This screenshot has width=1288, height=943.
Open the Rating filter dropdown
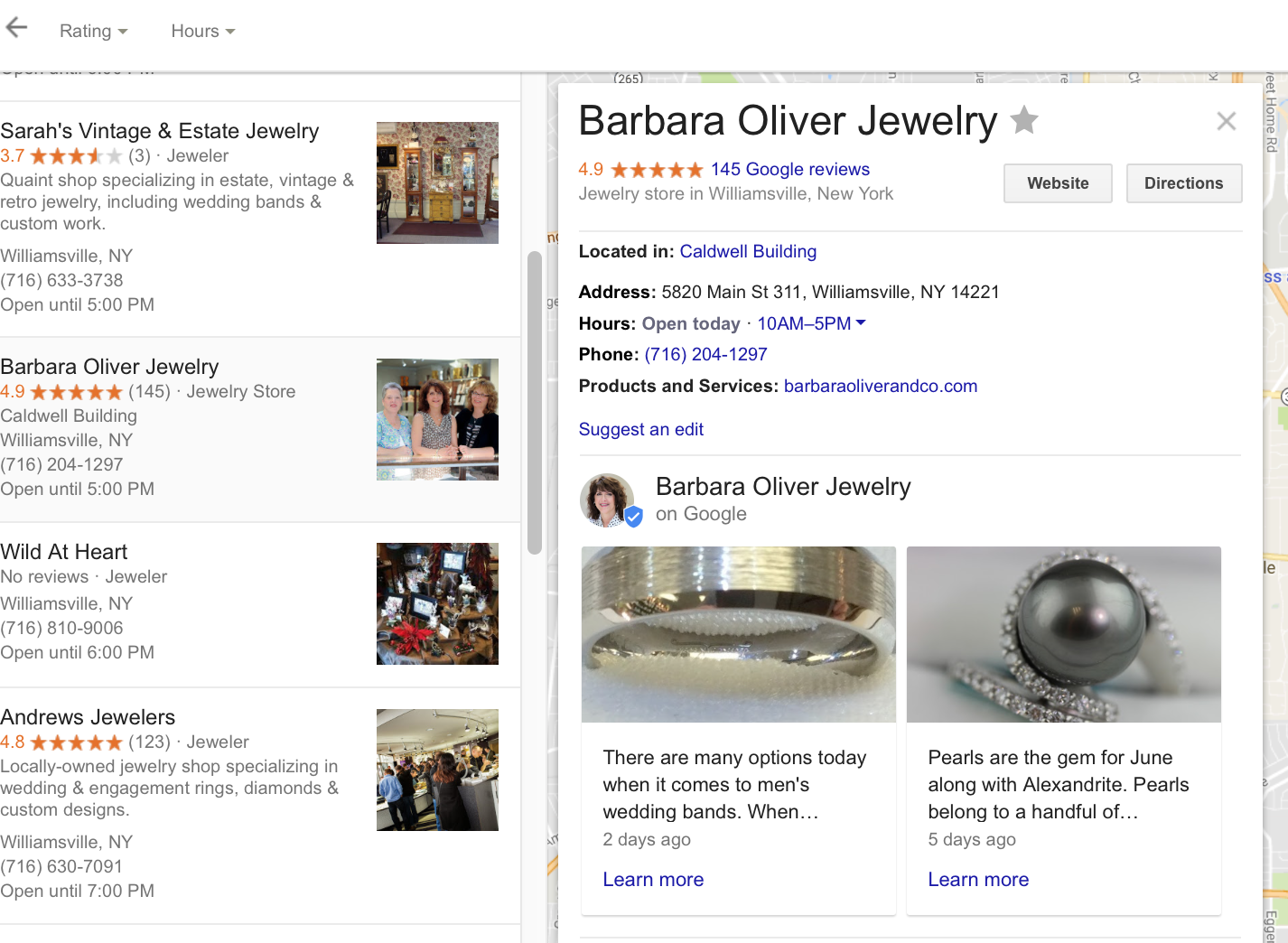93,31
